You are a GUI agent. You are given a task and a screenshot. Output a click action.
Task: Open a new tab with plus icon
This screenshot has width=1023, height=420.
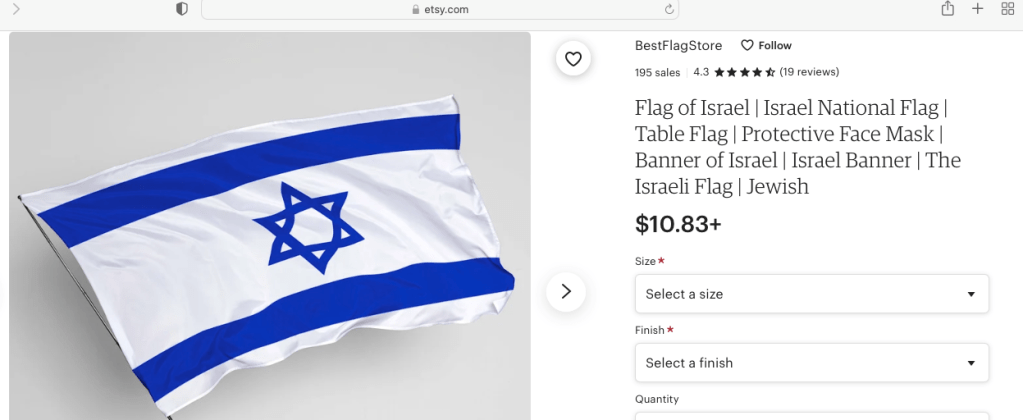point(977,9)
